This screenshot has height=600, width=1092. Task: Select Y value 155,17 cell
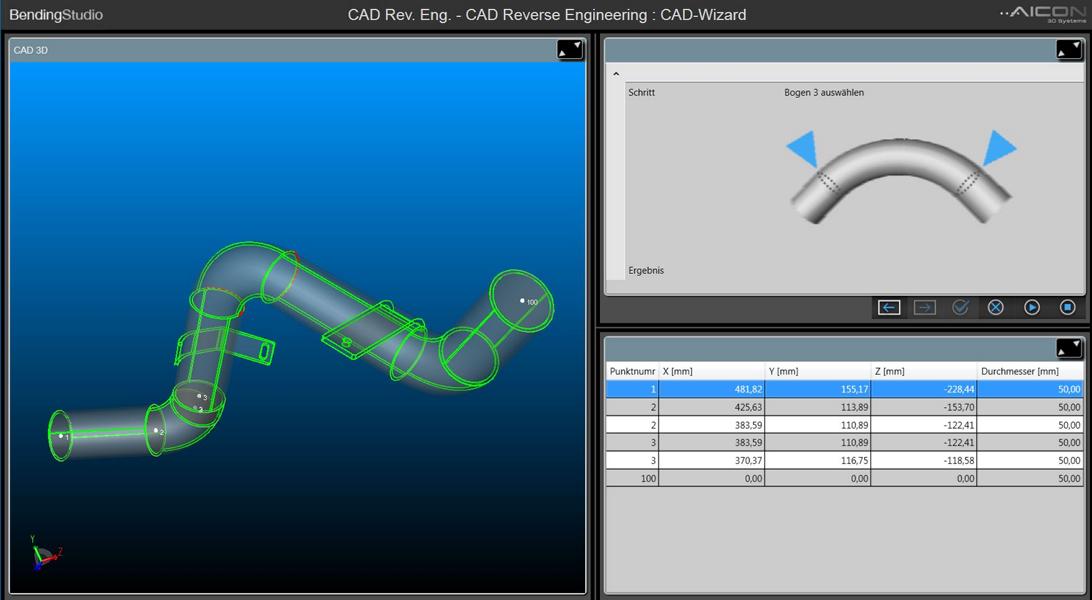818,389
